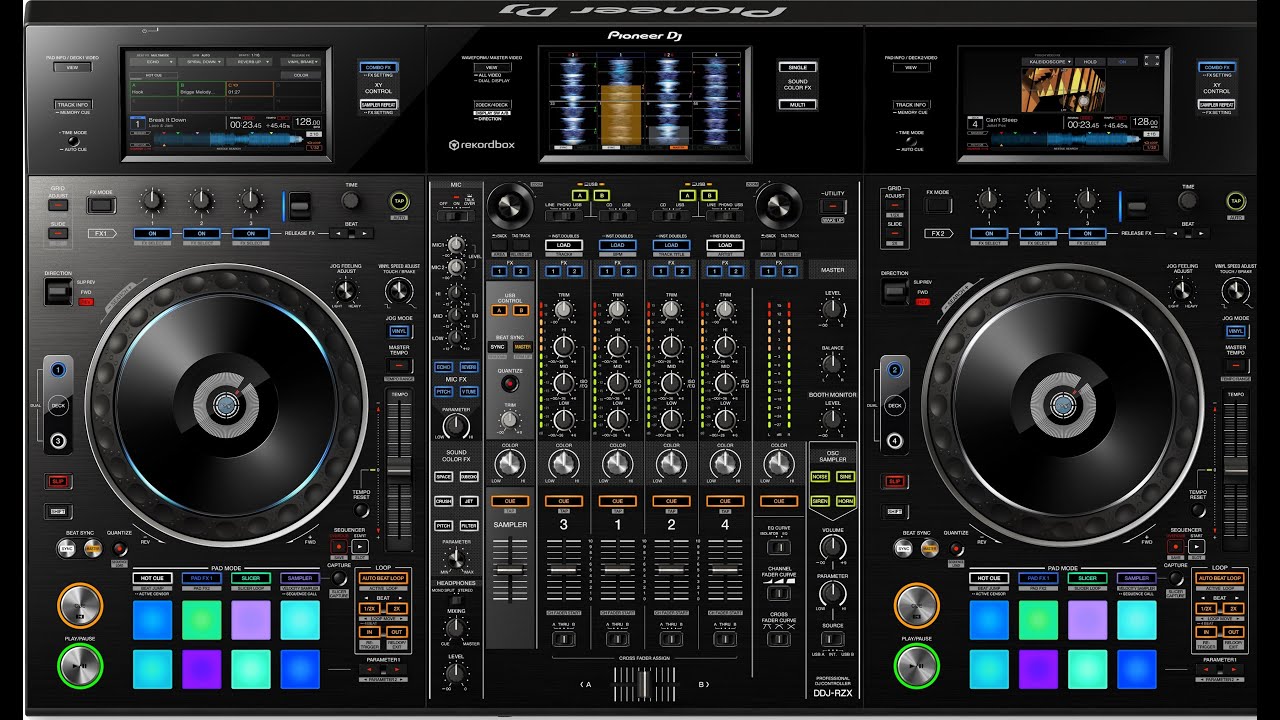Open SPIRAL DOWN dropdown on left screen
The height and width of the screenshot is (720, 1280).
(x=200, y=62)
